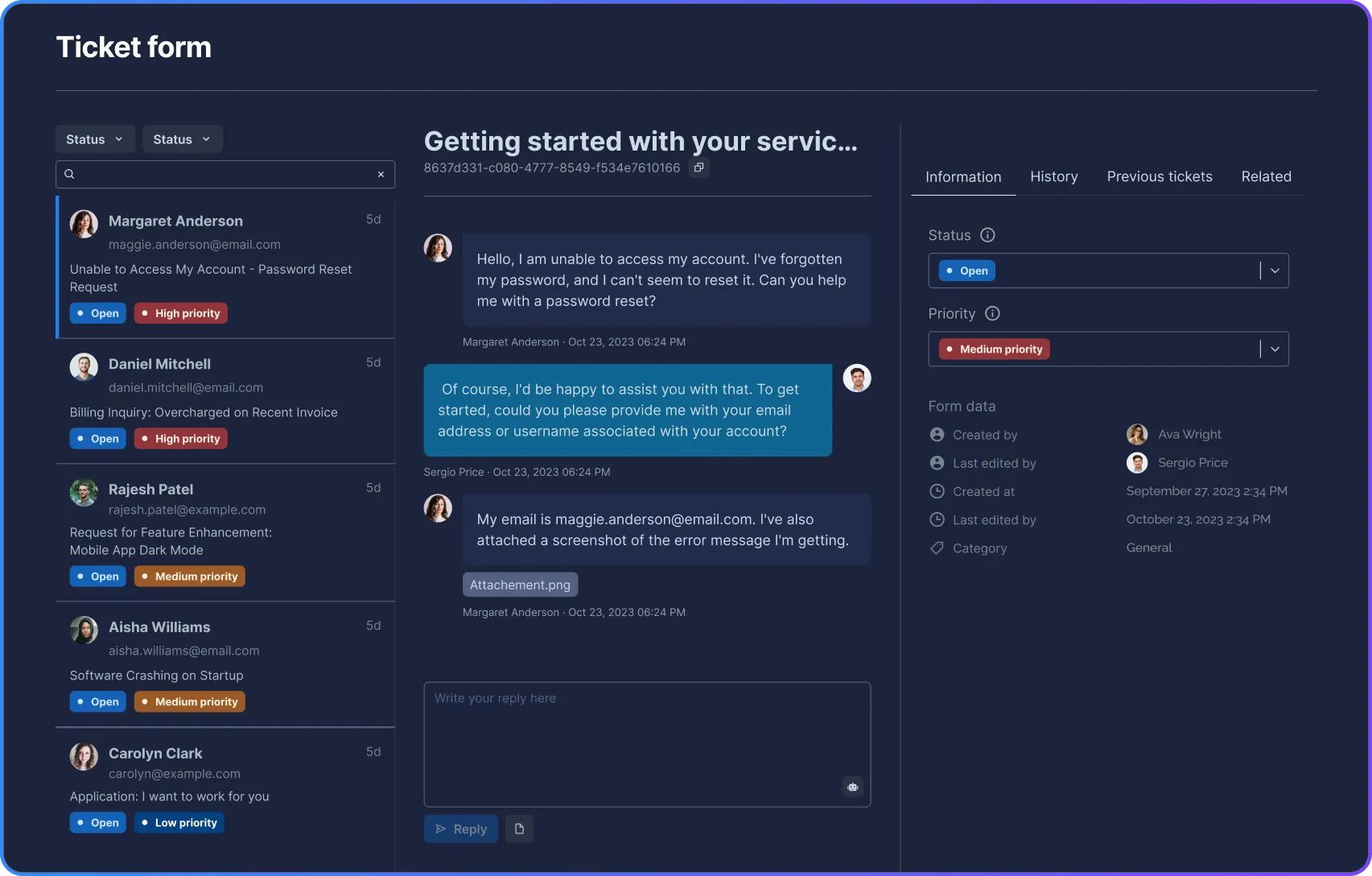Screen dimensions: 1372x876
Task: Click the magnifier icon in the search field
Action: 70,174
